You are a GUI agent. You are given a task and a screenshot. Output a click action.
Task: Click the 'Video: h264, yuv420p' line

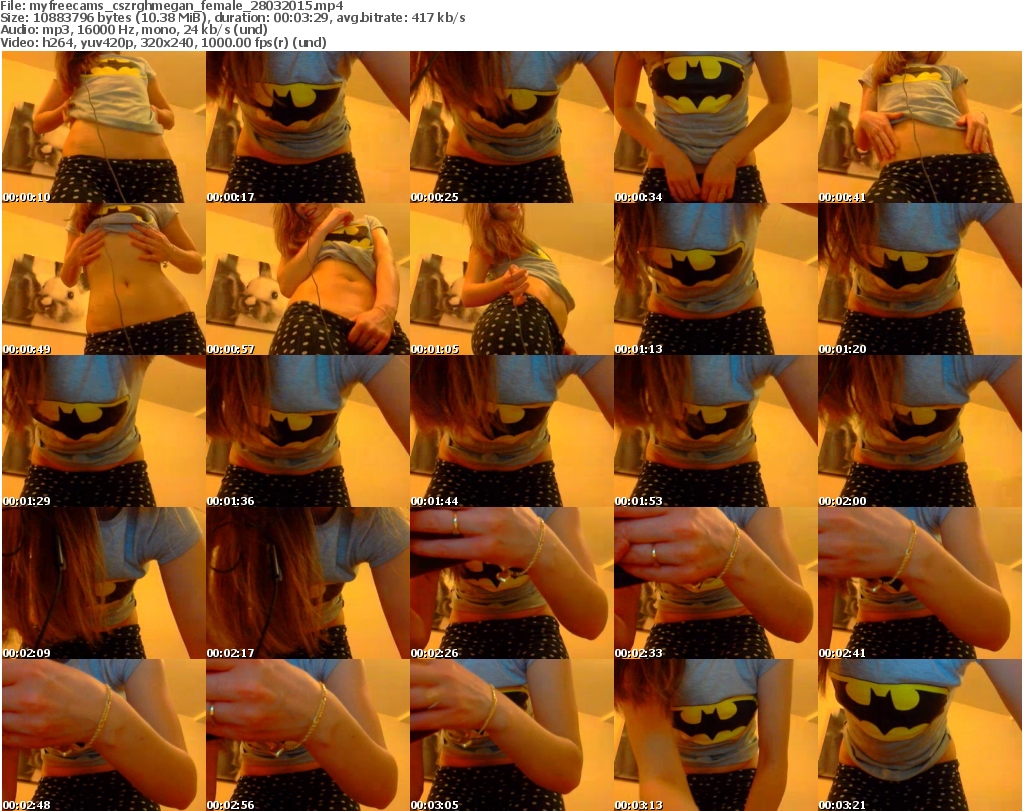[x=163, y=42]
